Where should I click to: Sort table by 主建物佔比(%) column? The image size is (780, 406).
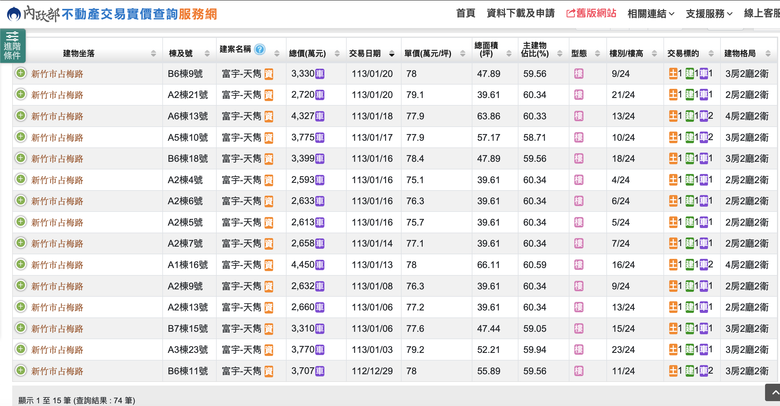[x=560, y=53]
